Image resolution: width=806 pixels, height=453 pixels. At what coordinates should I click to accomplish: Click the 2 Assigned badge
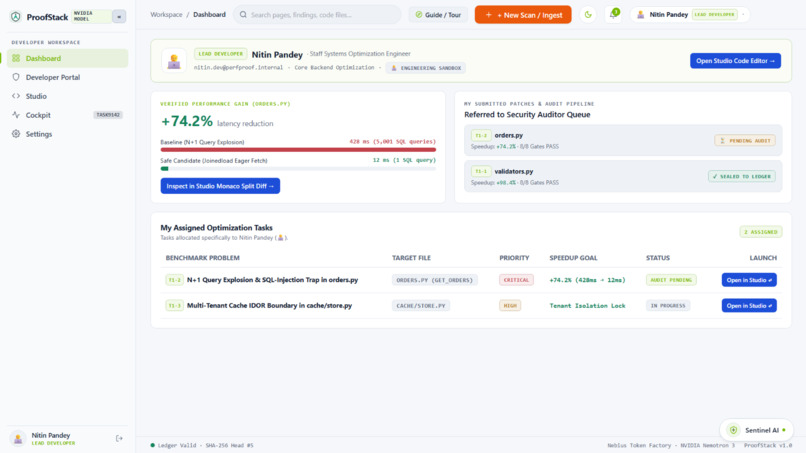(761, 232)
